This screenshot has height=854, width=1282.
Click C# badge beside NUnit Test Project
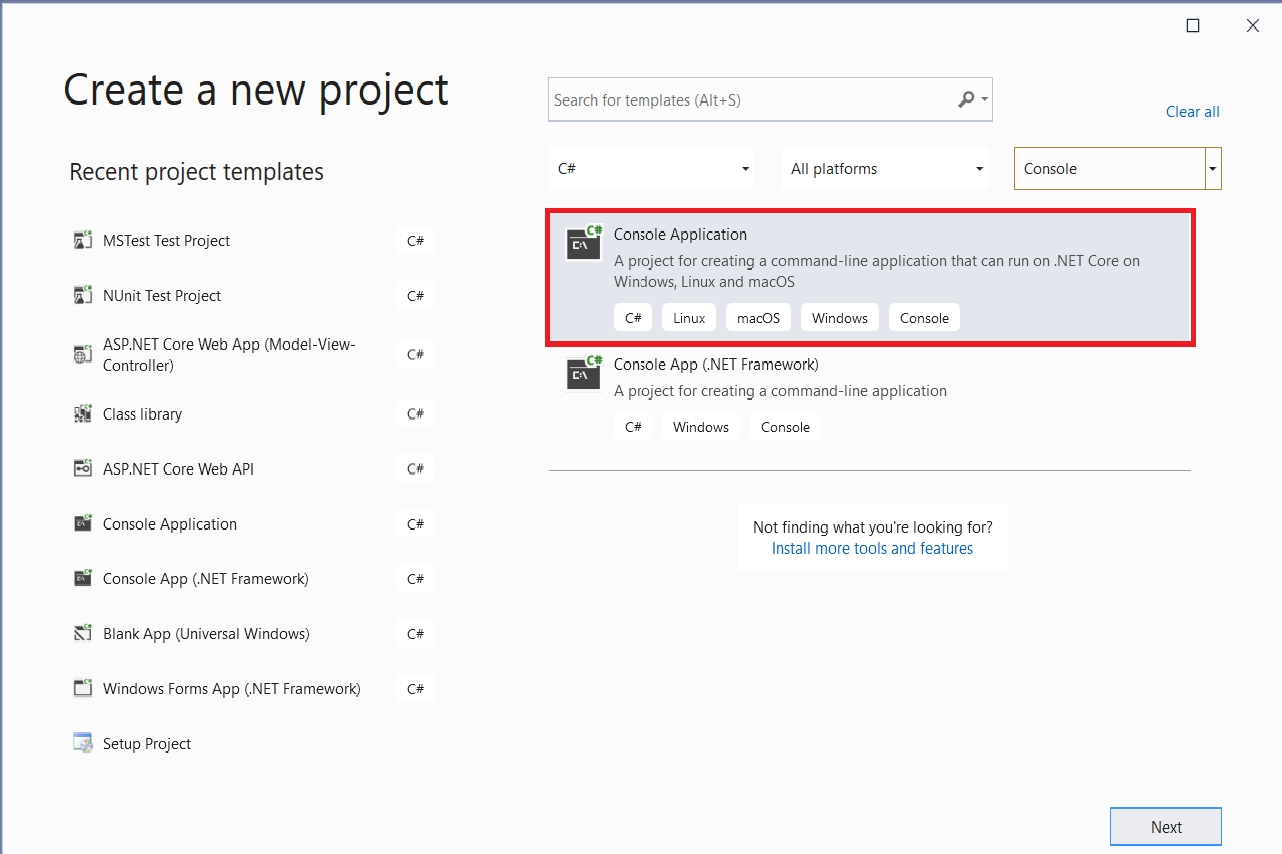(415, 296)
